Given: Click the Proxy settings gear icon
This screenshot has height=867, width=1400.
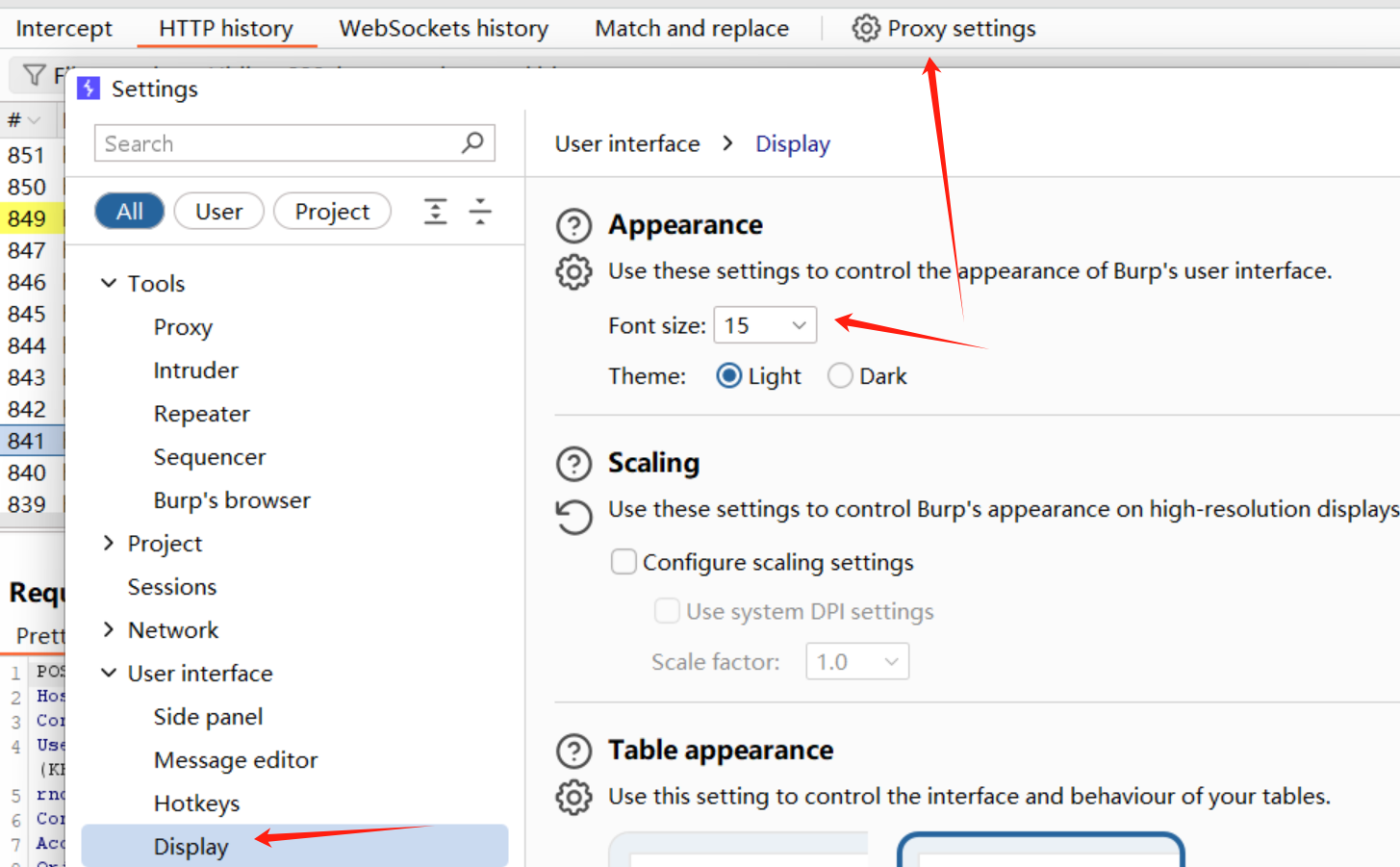Looking at the screenshot, I should pyautogui.click(x=866, y=28).
